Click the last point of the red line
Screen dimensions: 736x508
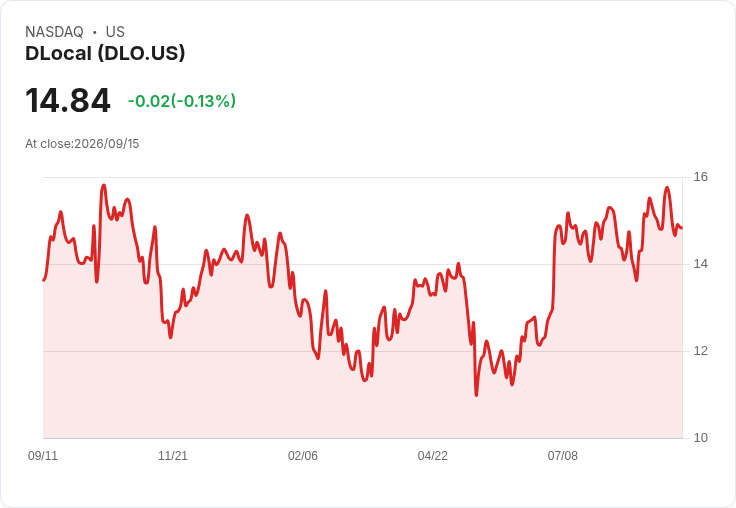click(682, 228)
